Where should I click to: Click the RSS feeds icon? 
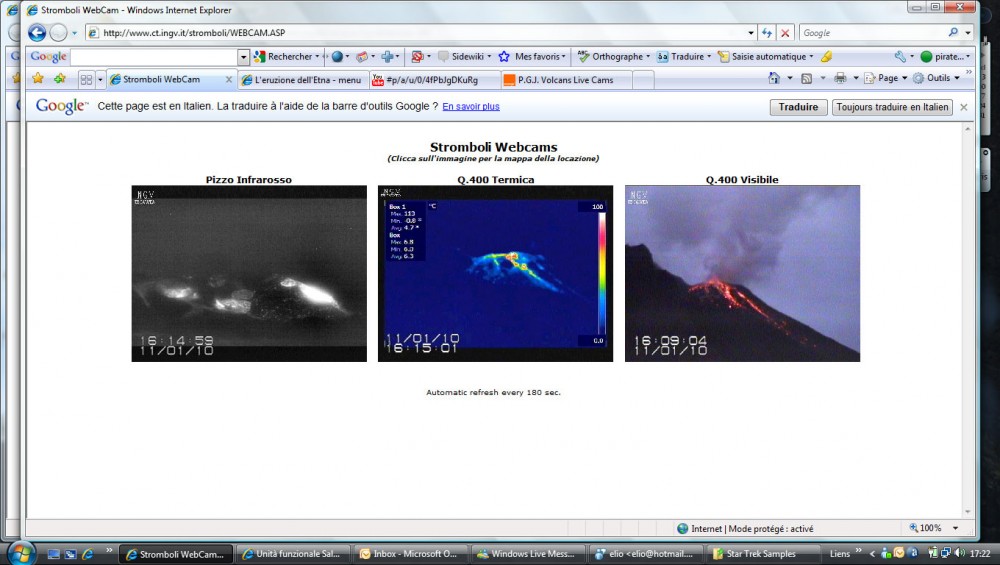tap(806, 79)
